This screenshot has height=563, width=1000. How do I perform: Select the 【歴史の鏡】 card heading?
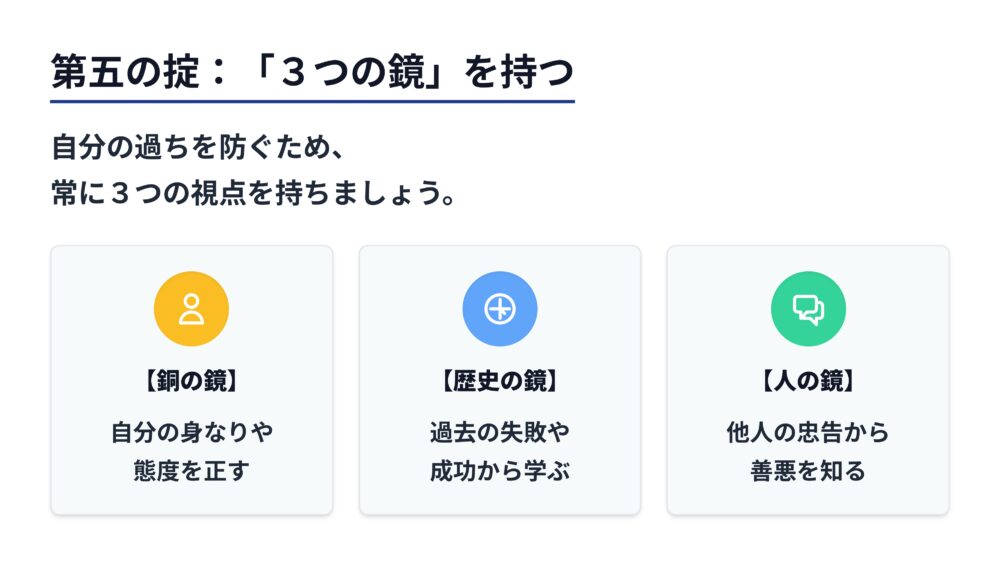[x=499, y=381]
